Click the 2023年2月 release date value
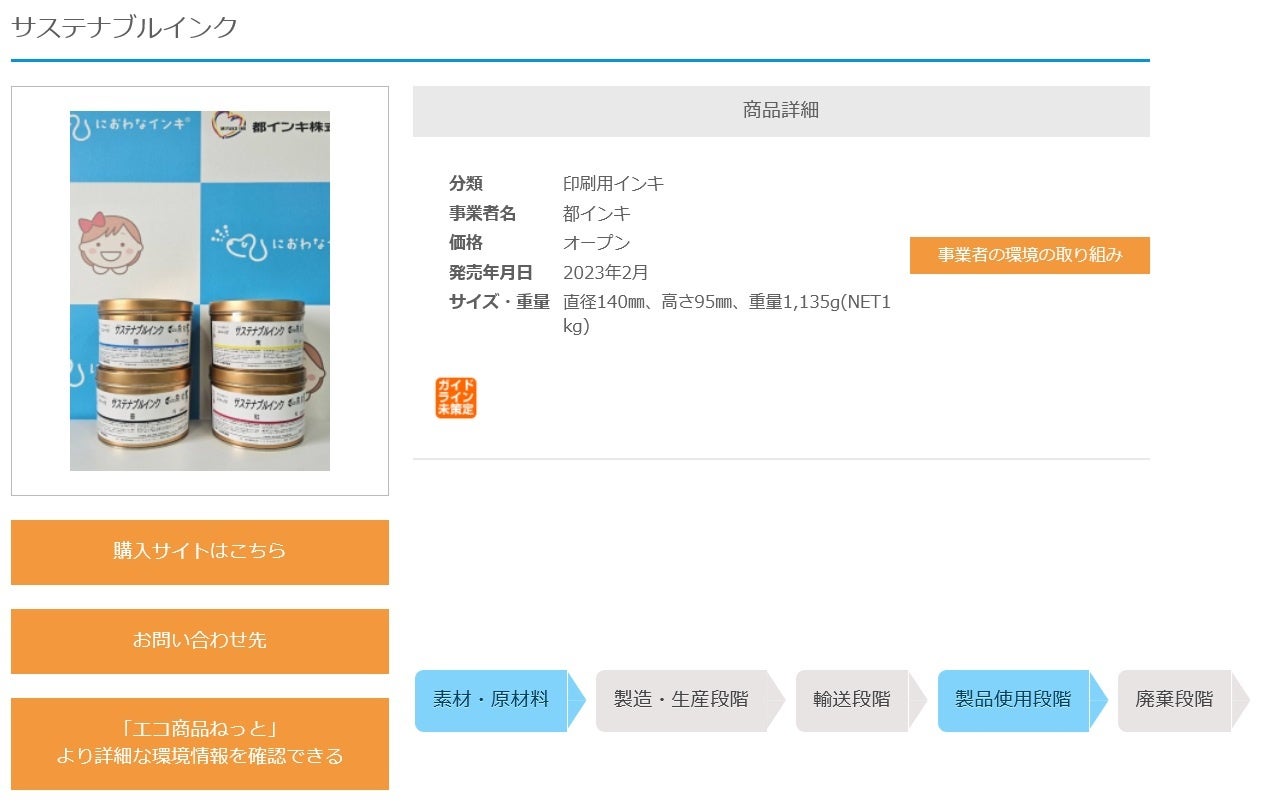 coord(606,273)
